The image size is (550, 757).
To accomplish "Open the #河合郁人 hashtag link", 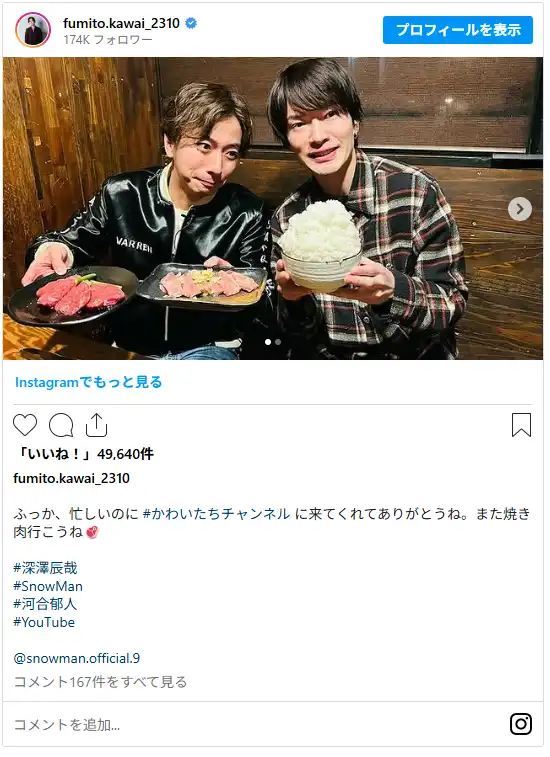I will [x=45, y=604].
